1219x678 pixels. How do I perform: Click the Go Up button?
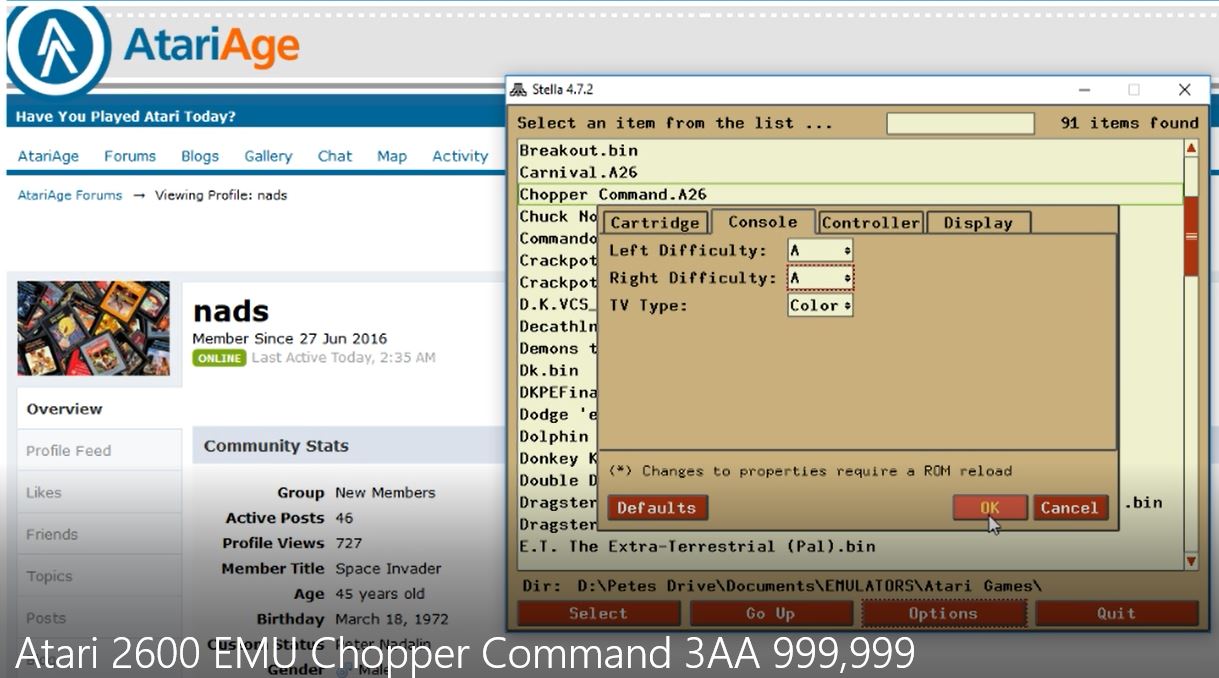(771, 613)
